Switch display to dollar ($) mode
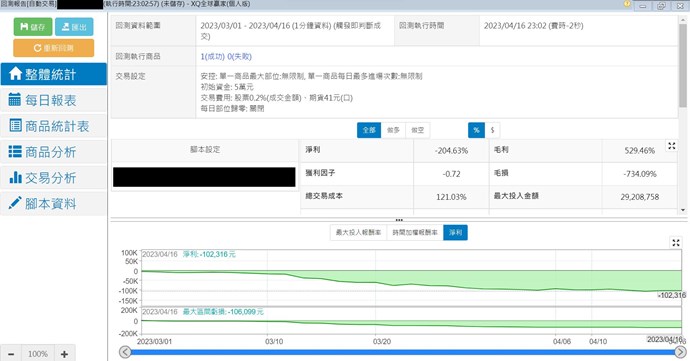Screen dimensions: 690x361 pos(492,130)
